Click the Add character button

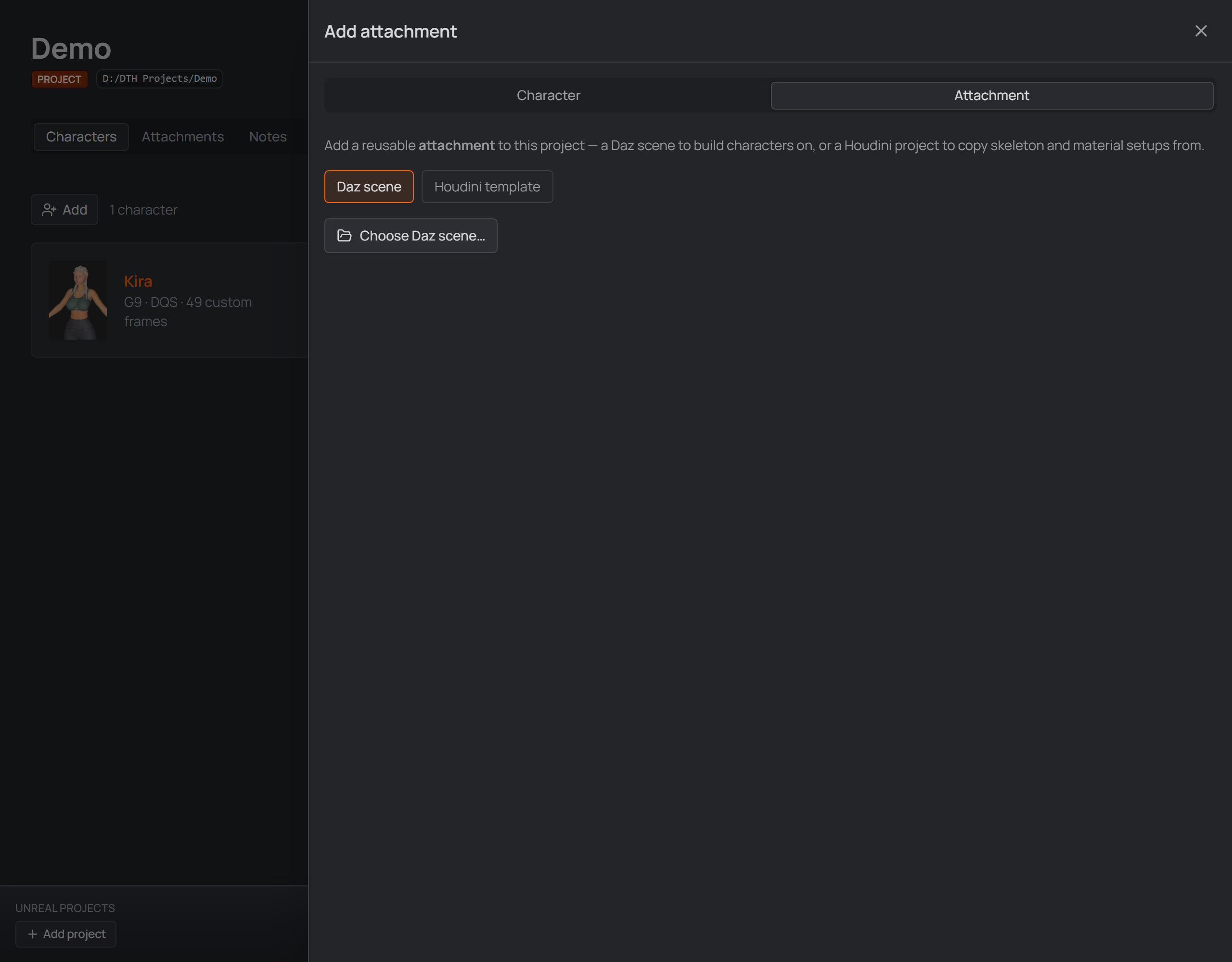[x=64, y=210]
